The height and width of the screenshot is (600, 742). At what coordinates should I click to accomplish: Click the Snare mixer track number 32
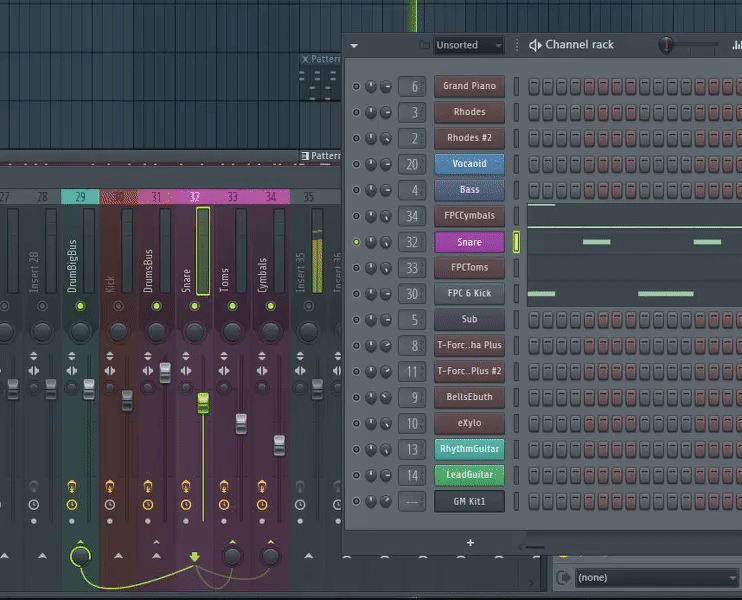click(412, 242)
